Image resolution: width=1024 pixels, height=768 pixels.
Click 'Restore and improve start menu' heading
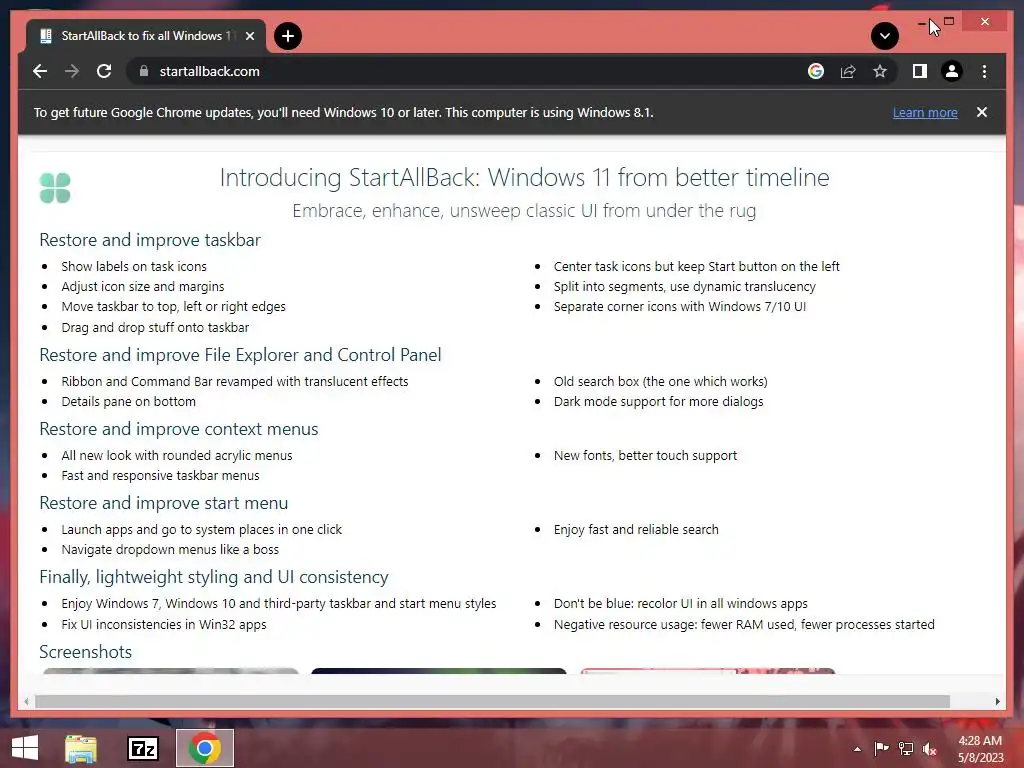[x=163, y=503]
